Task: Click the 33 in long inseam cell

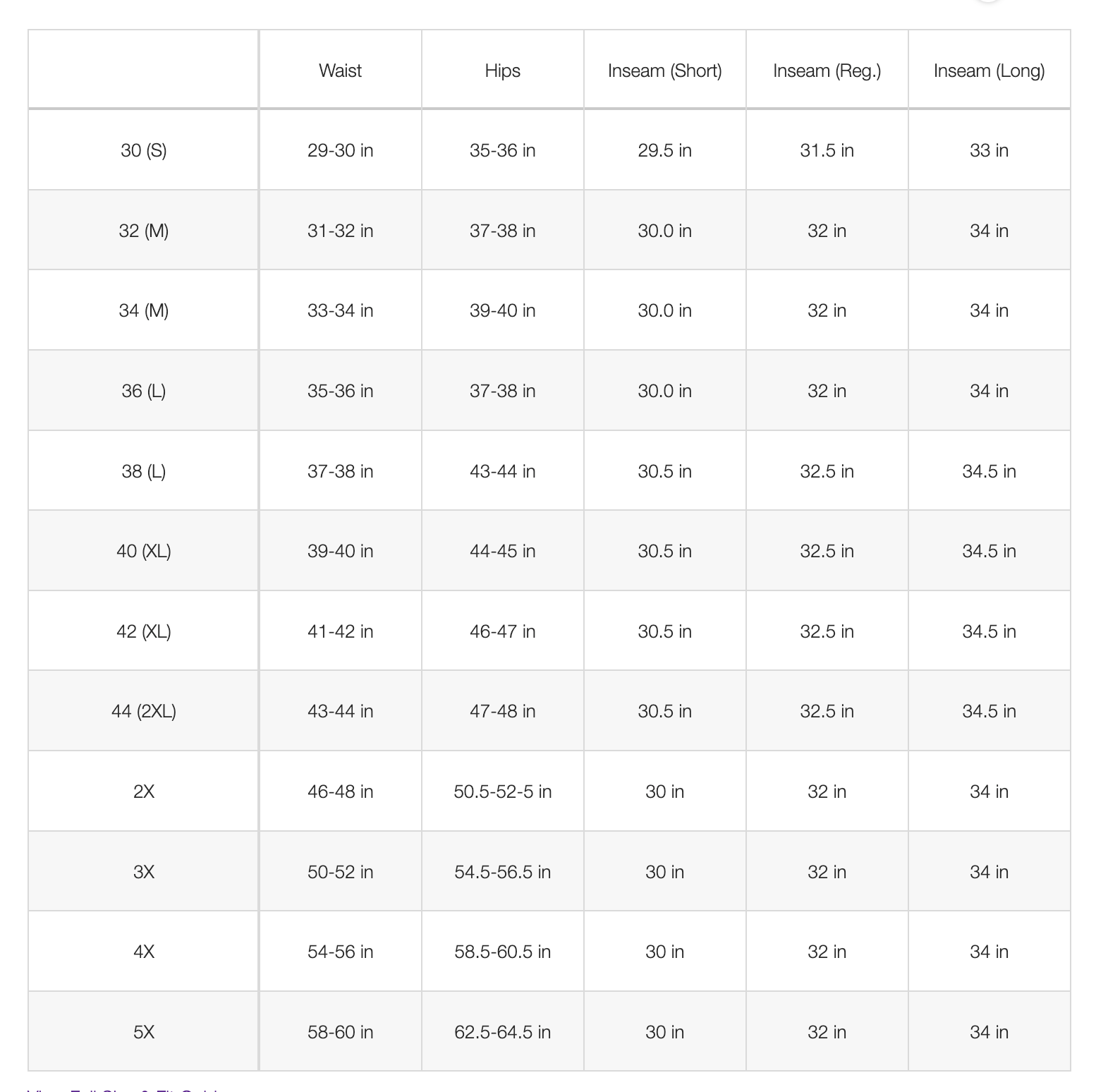Action: coord(989,150)
